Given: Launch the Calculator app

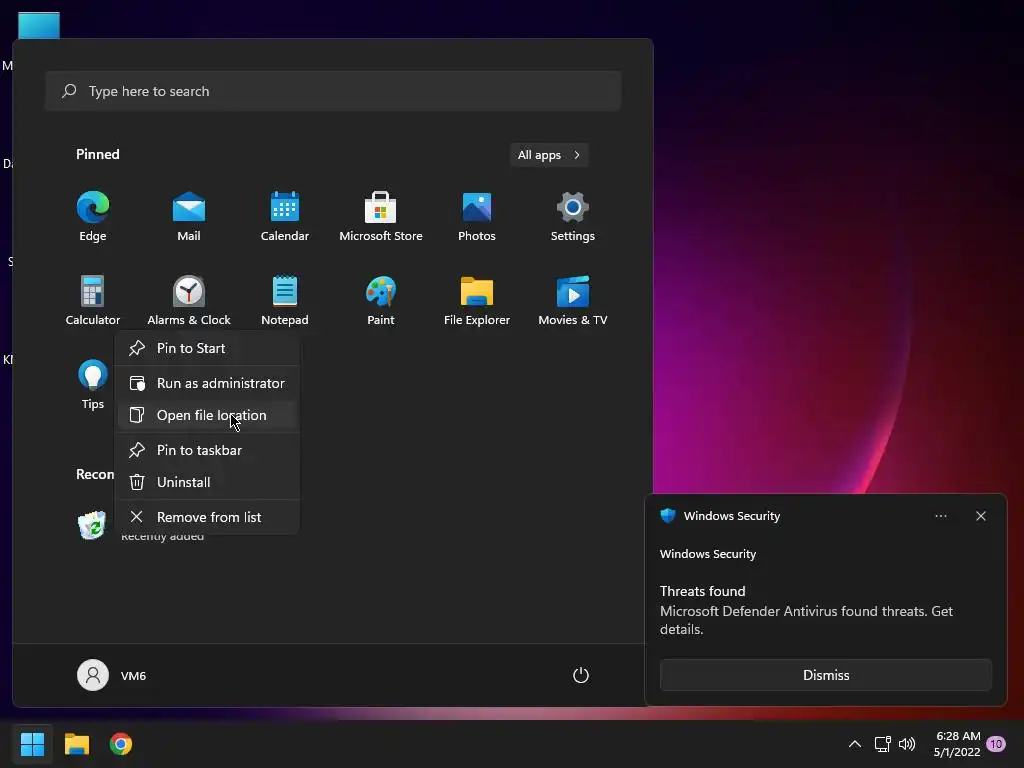Looking at the screenshot, I should 93,300.
